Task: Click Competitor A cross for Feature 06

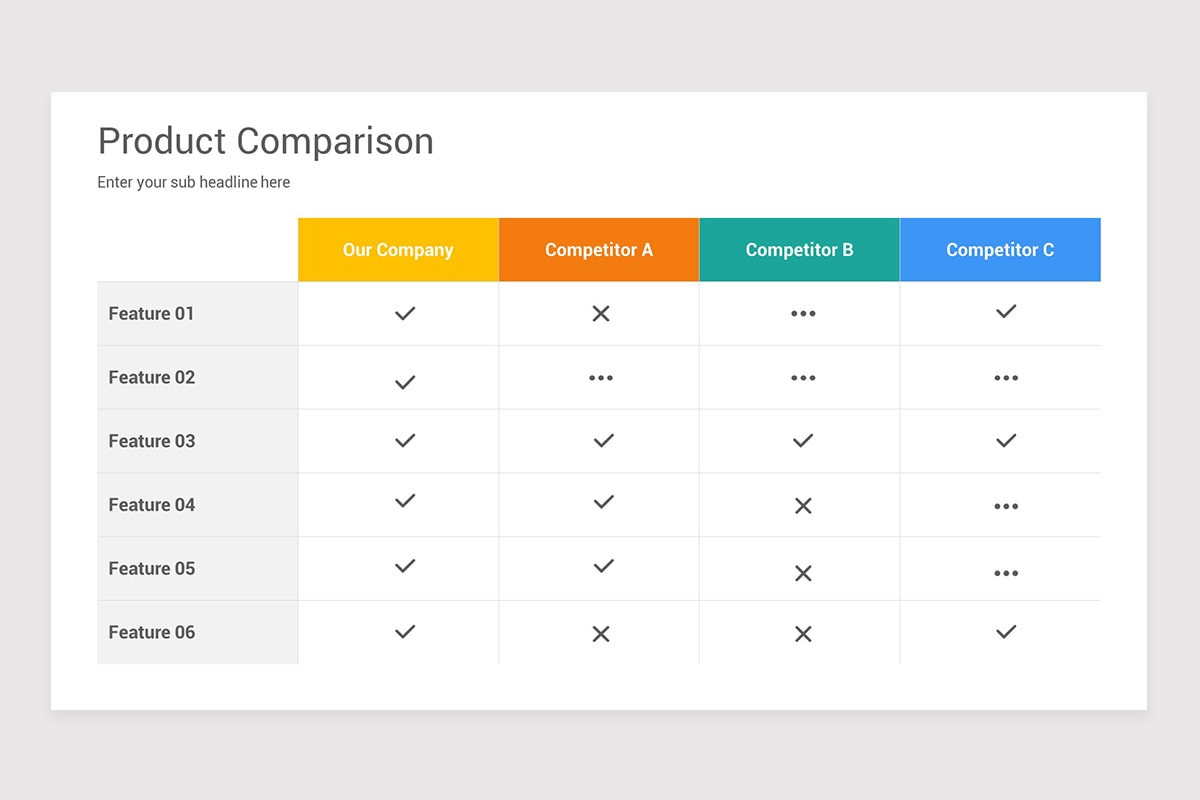Action: [x=601, y=633]
